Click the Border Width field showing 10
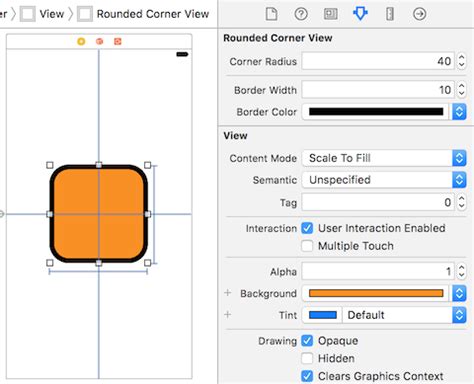This screenshot has width=474, height=384. click(378, 90)
